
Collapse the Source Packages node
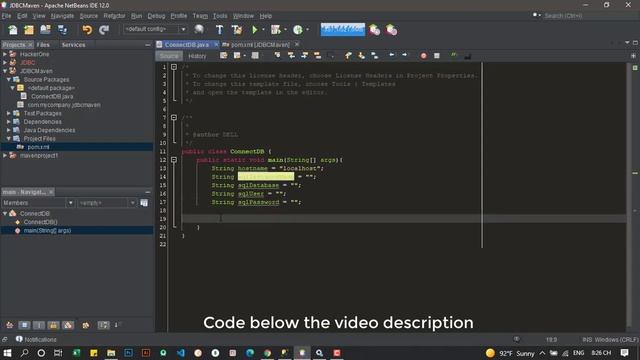(9, 80)
